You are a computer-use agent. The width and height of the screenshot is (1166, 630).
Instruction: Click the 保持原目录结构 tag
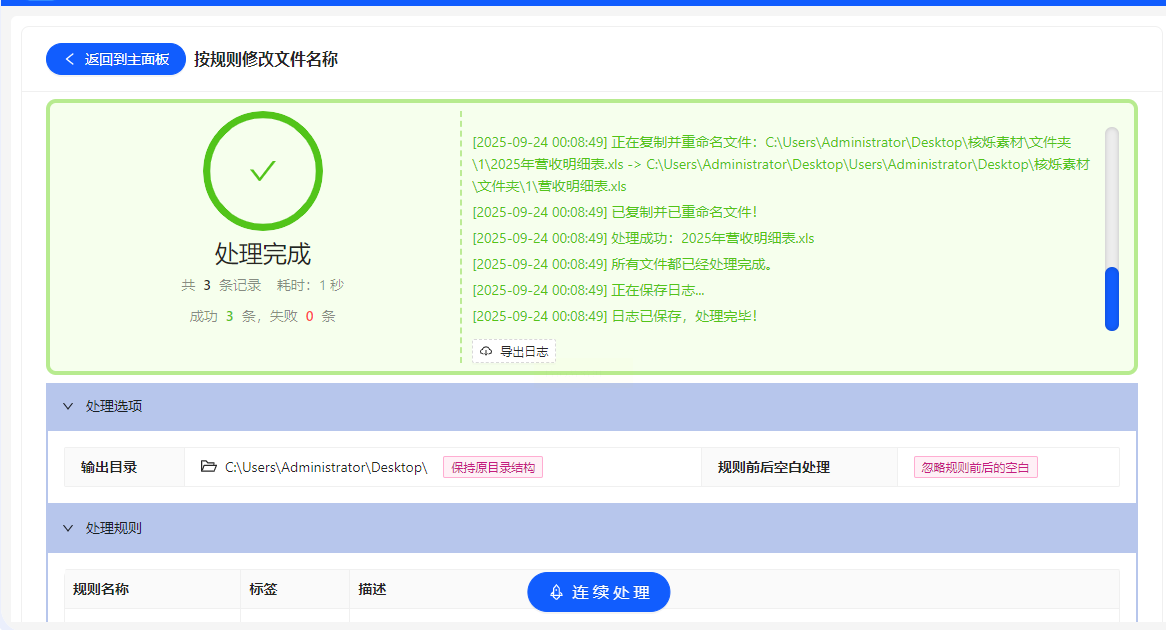click(493, 467)
